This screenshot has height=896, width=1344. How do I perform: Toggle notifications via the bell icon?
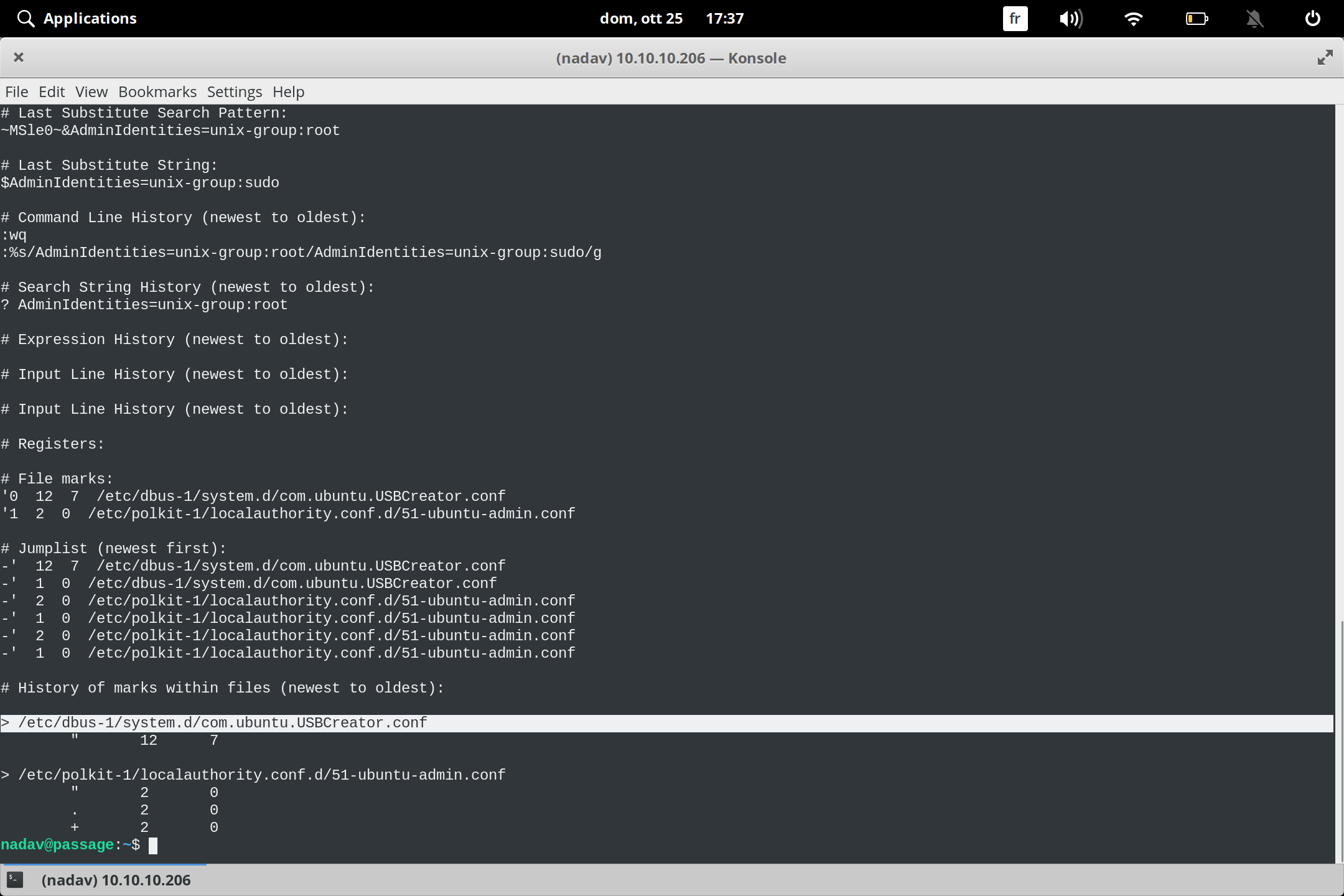point(1254,19)
